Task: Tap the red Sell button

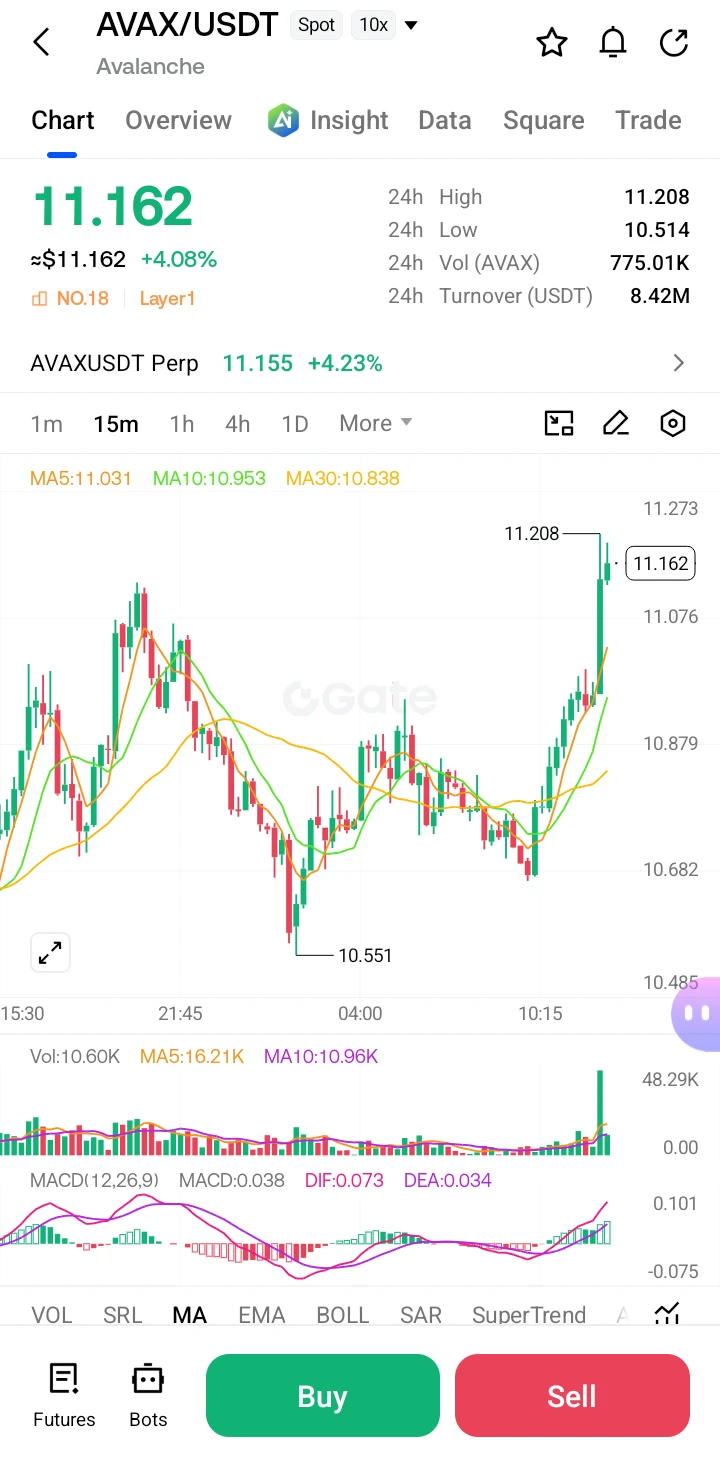Action: point(572,1396)
